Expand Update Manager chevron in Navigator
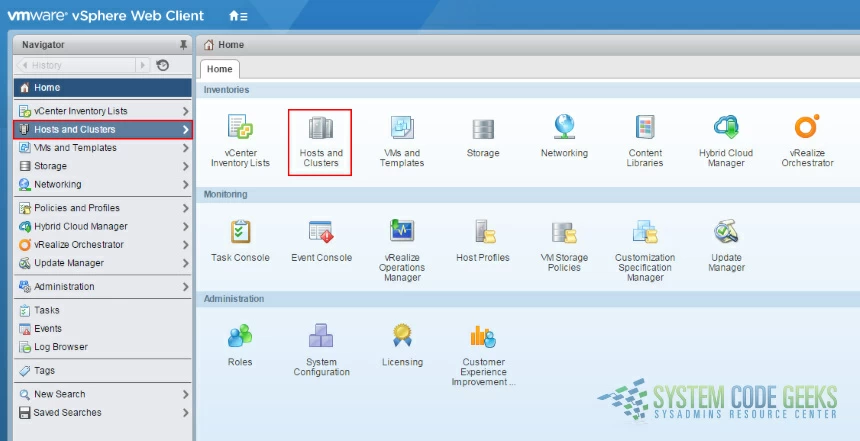The height and width of the screenshot is (441, 860). click(185, 263)
